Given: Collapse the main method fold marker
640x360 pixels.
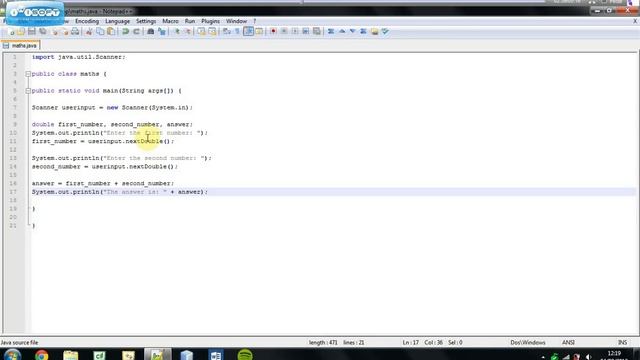Looking at the screenshot, I should point(28,91).
